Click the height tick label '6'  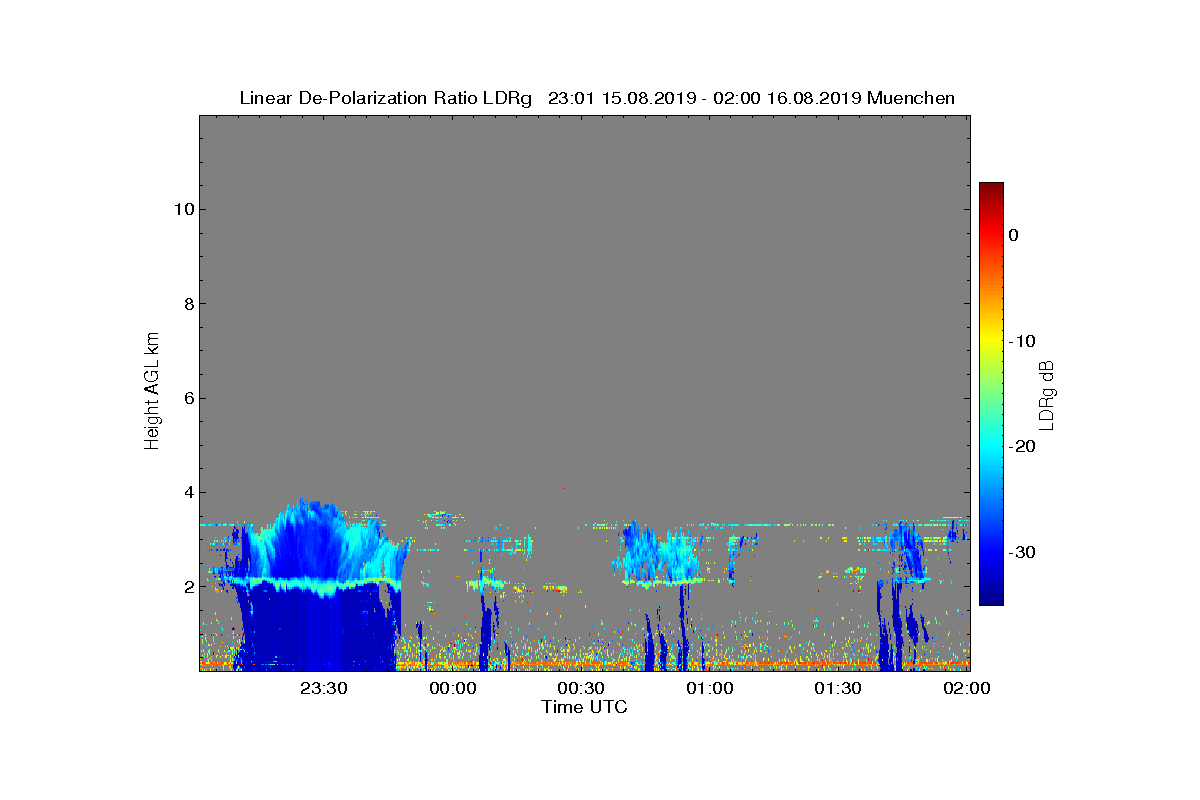click(x=187, y=398)
